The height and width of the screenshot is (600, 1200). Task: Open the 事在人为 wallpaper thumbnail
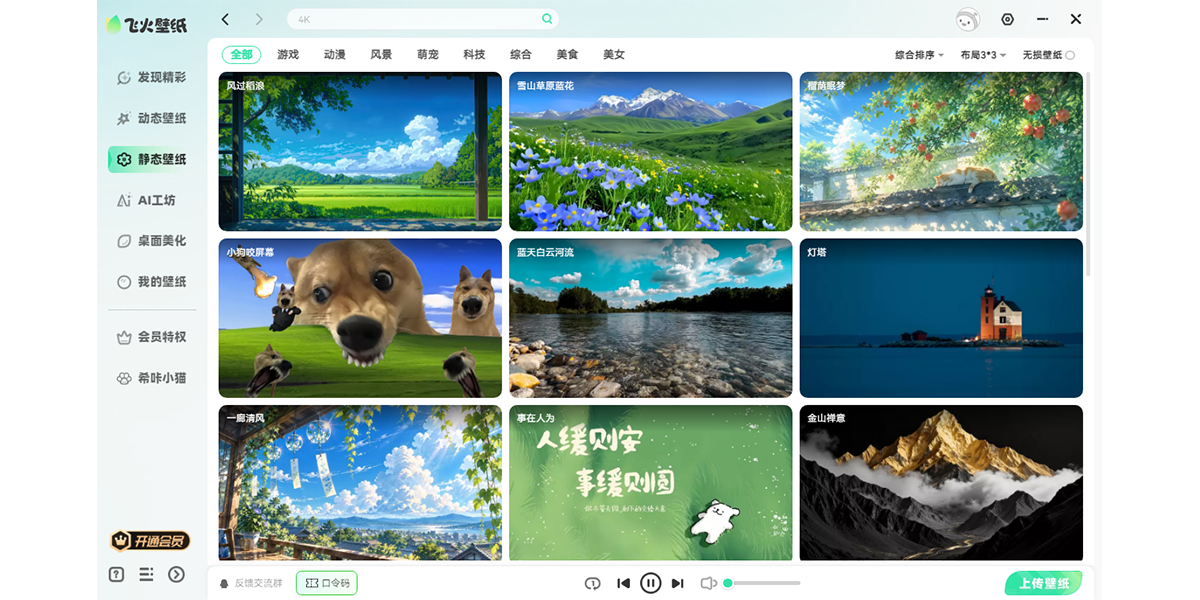(x=651, y=483)
